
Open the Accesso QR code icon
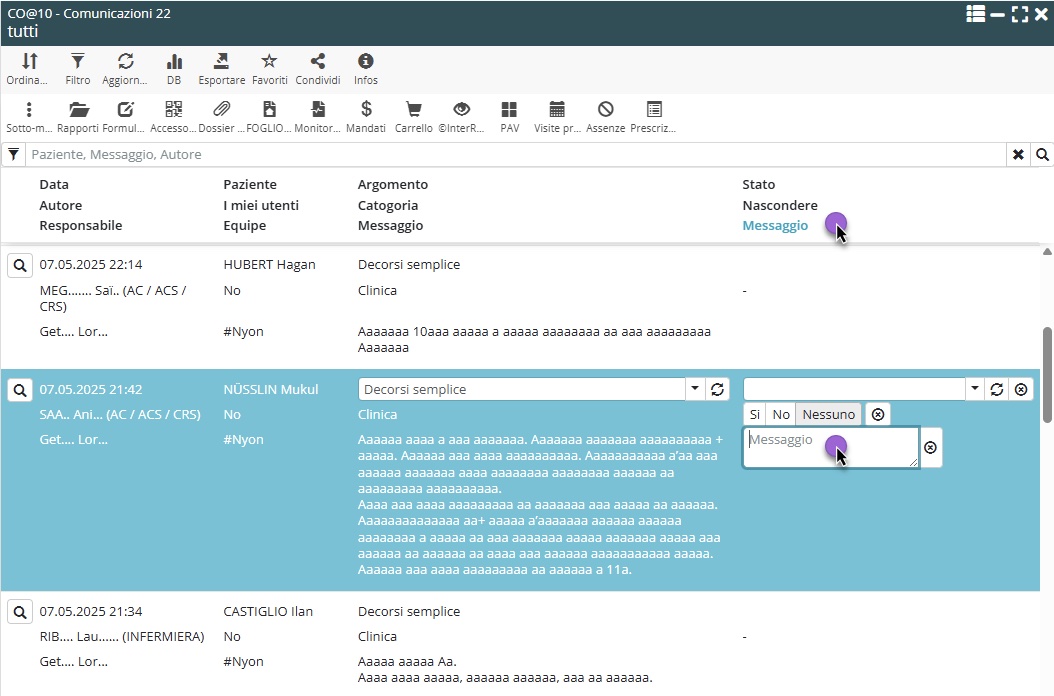click(174, 110)
